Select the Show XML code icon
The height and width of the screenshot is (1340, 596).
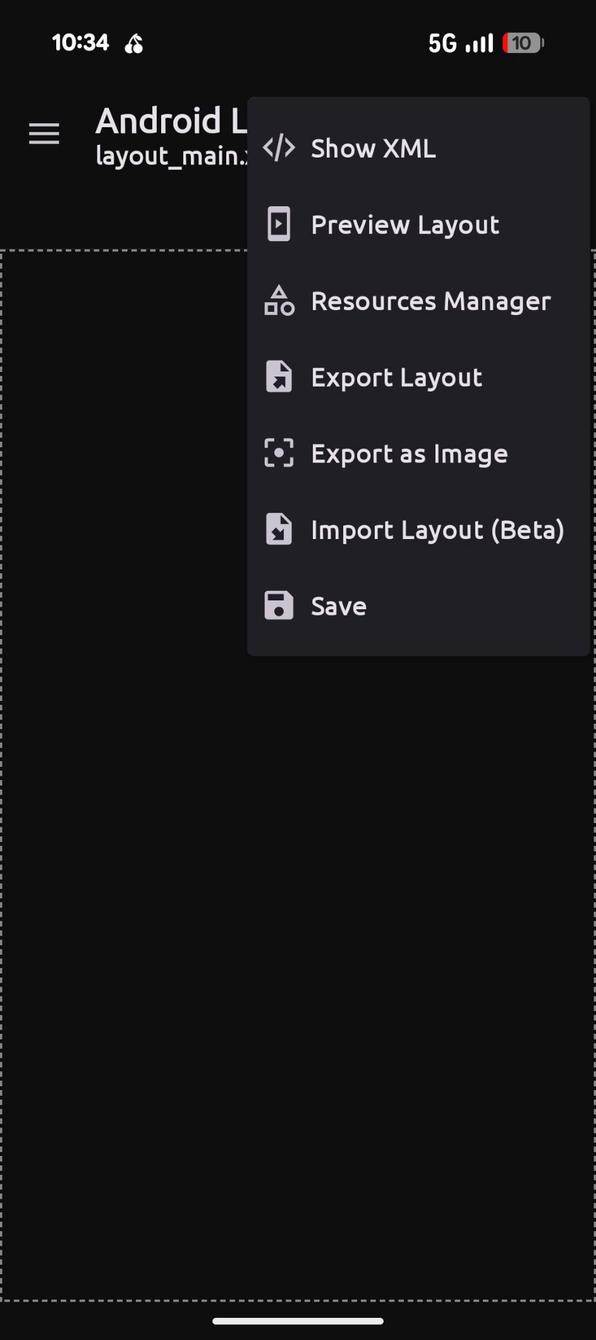(x=278, y=148)
